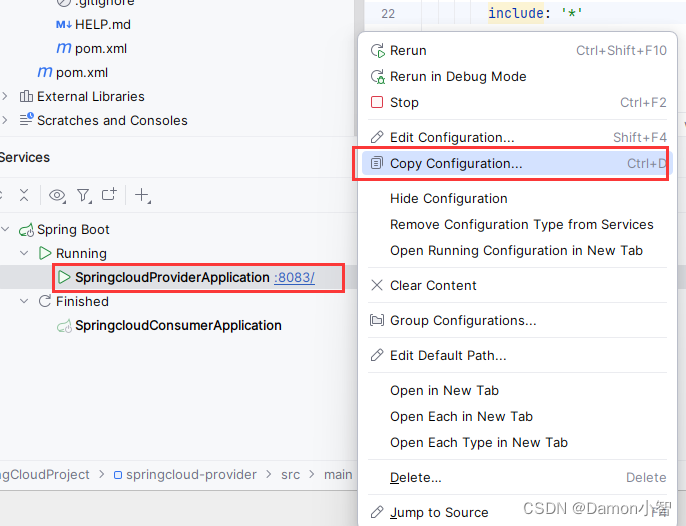Click the Jump to Source pencil icon
Screen dimensions: 686x526
[x=377, y=512]
